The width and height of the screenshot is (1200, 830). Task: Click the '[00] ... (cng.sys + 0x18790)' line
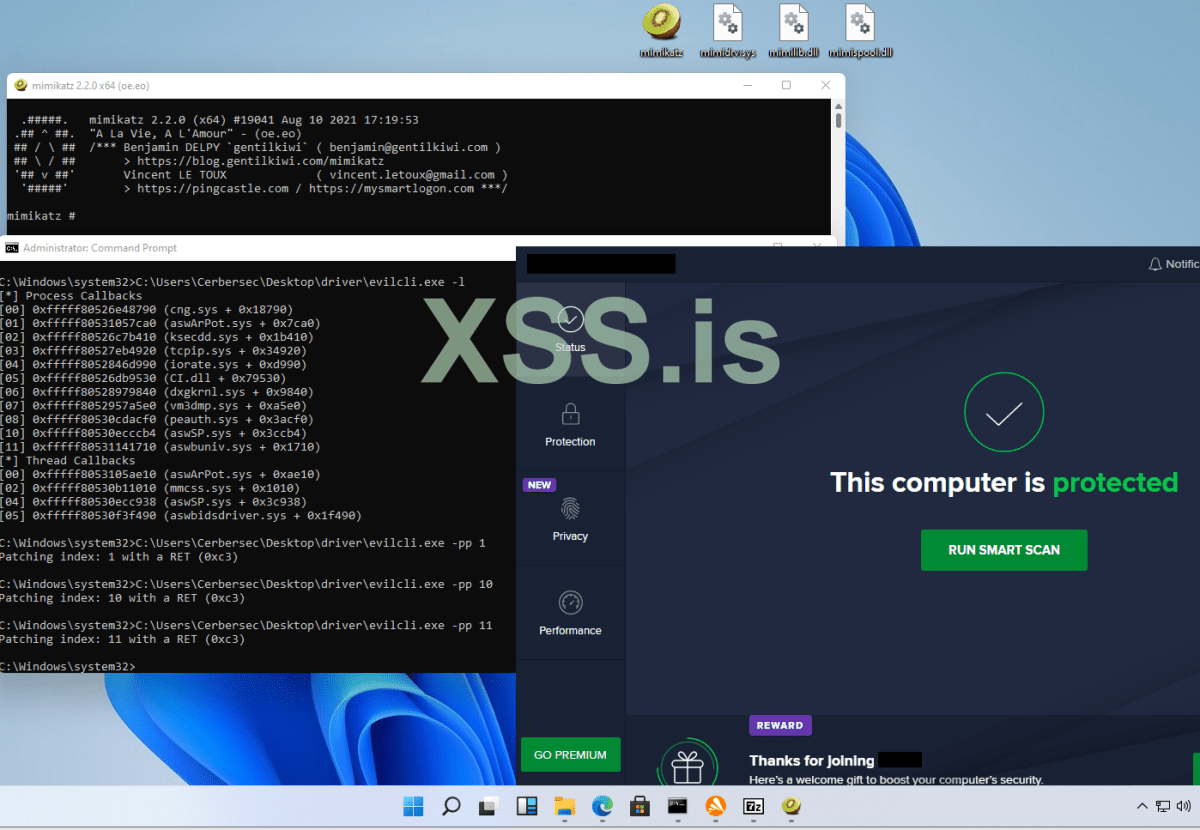point(146,310)
